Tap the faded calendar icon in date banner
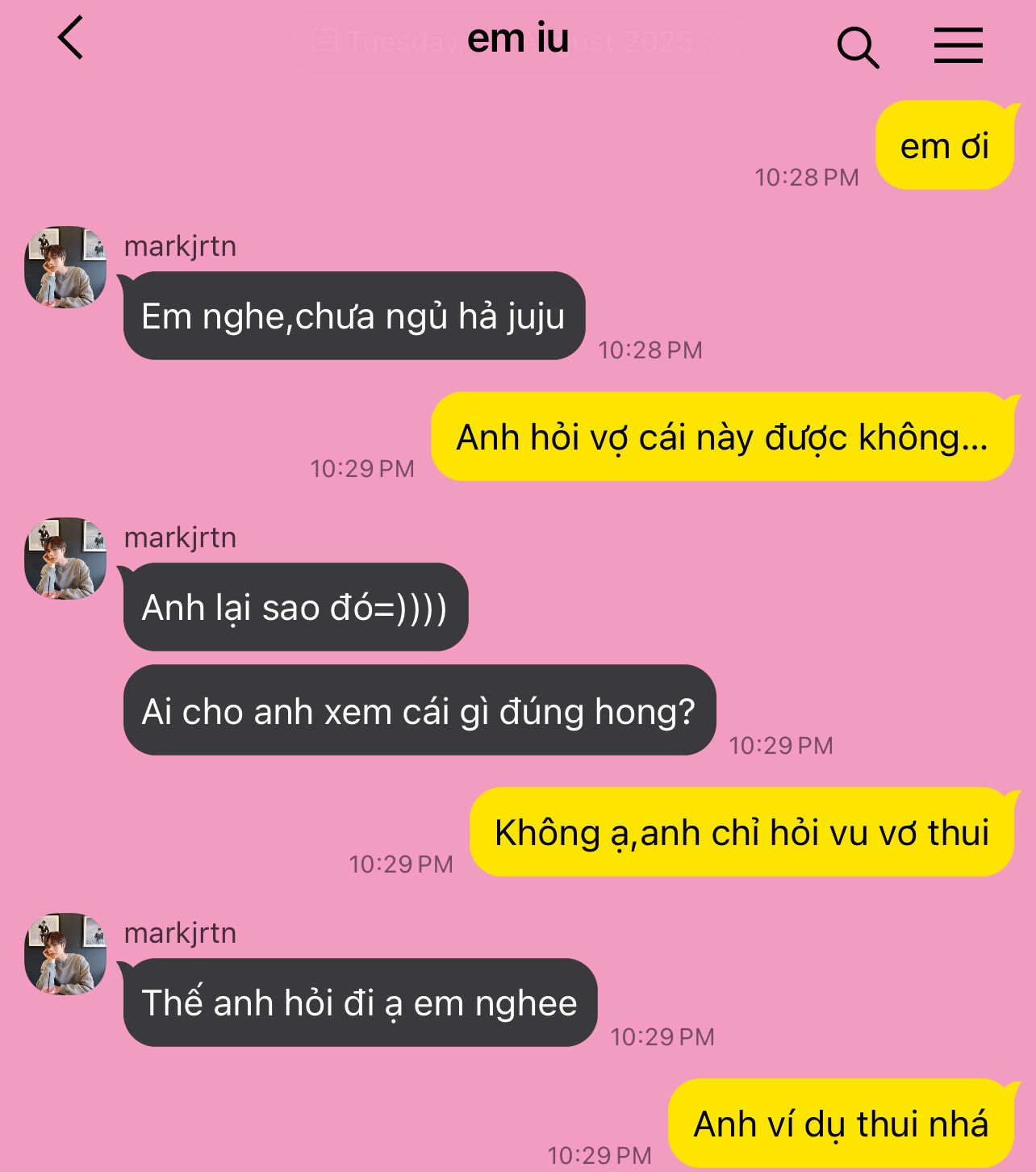 coord(324,39)
